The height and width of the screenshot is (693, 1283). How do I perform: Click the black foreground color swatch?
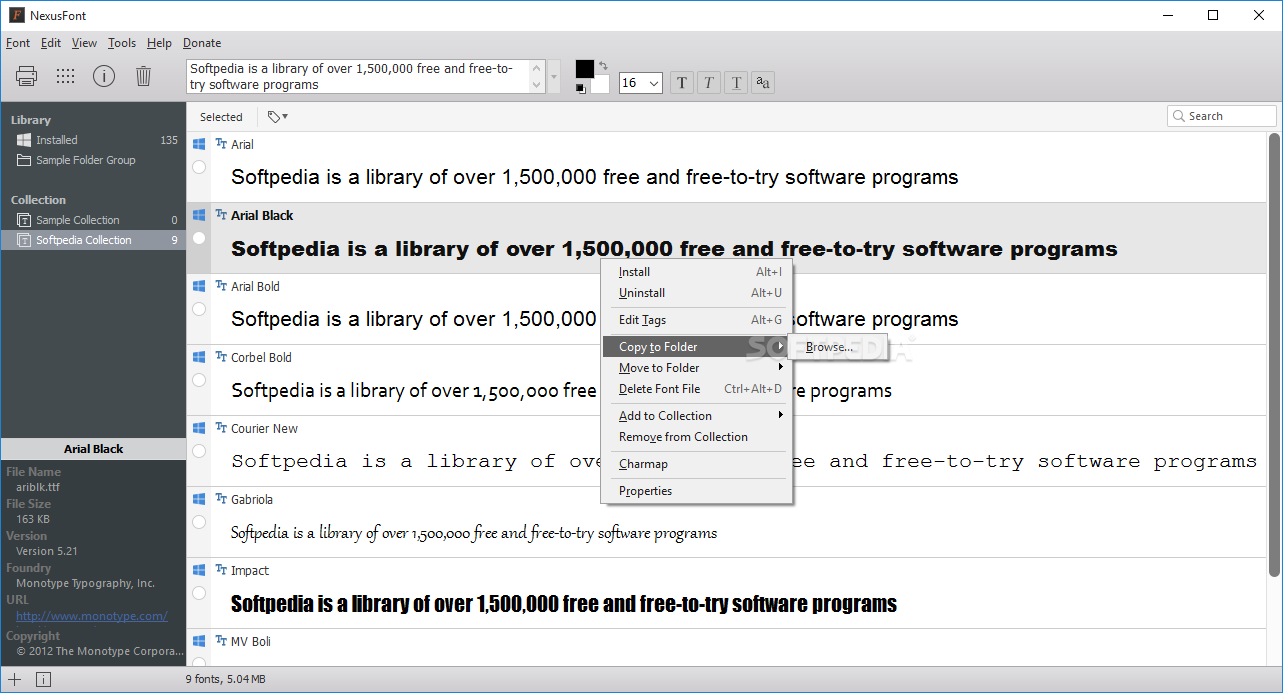(x=585, y=69)
